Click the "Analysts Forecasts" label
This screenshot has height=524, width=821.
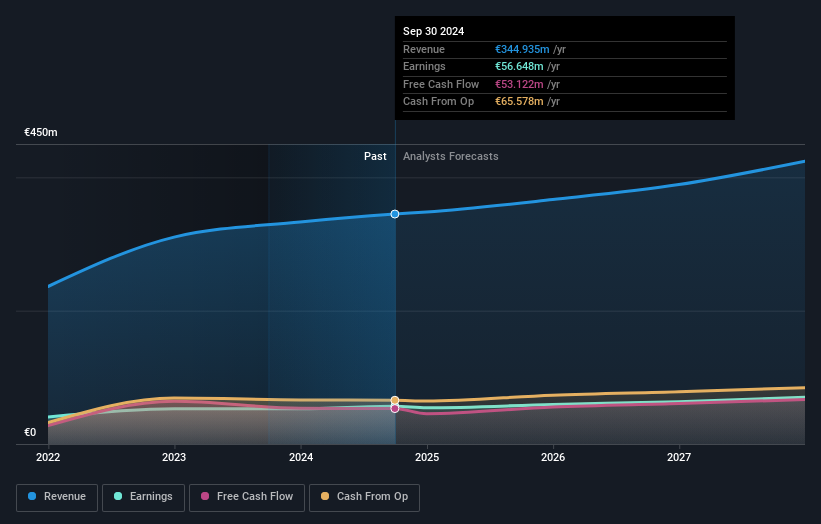point(450,157)
